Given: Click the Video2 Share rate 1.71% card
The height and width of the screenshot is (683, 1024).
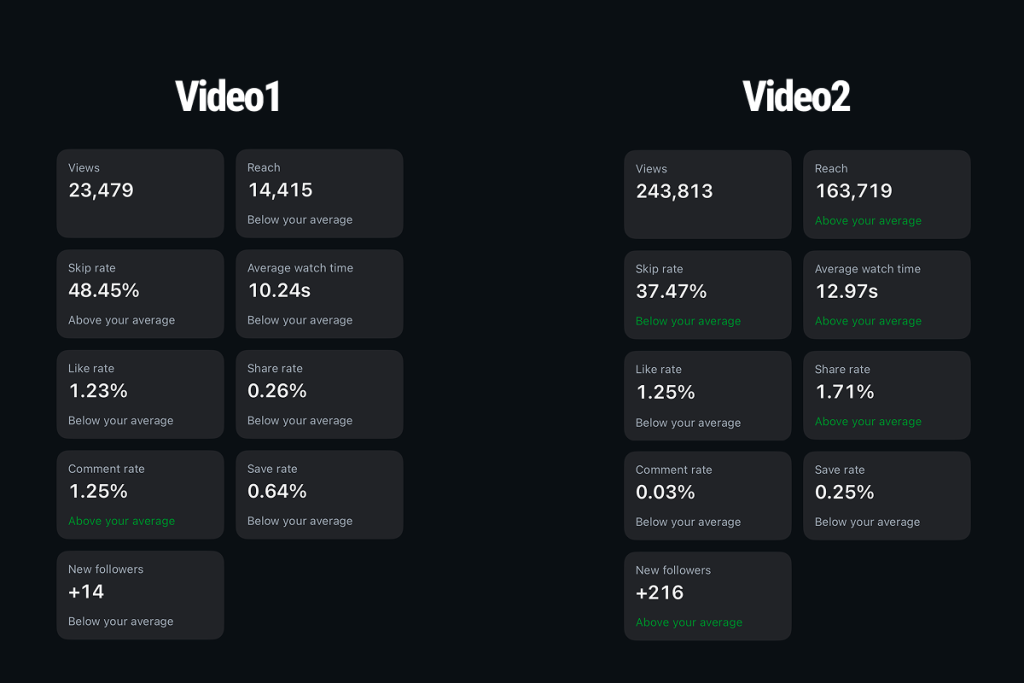Looking at the screenshot, I should point(887,396).
